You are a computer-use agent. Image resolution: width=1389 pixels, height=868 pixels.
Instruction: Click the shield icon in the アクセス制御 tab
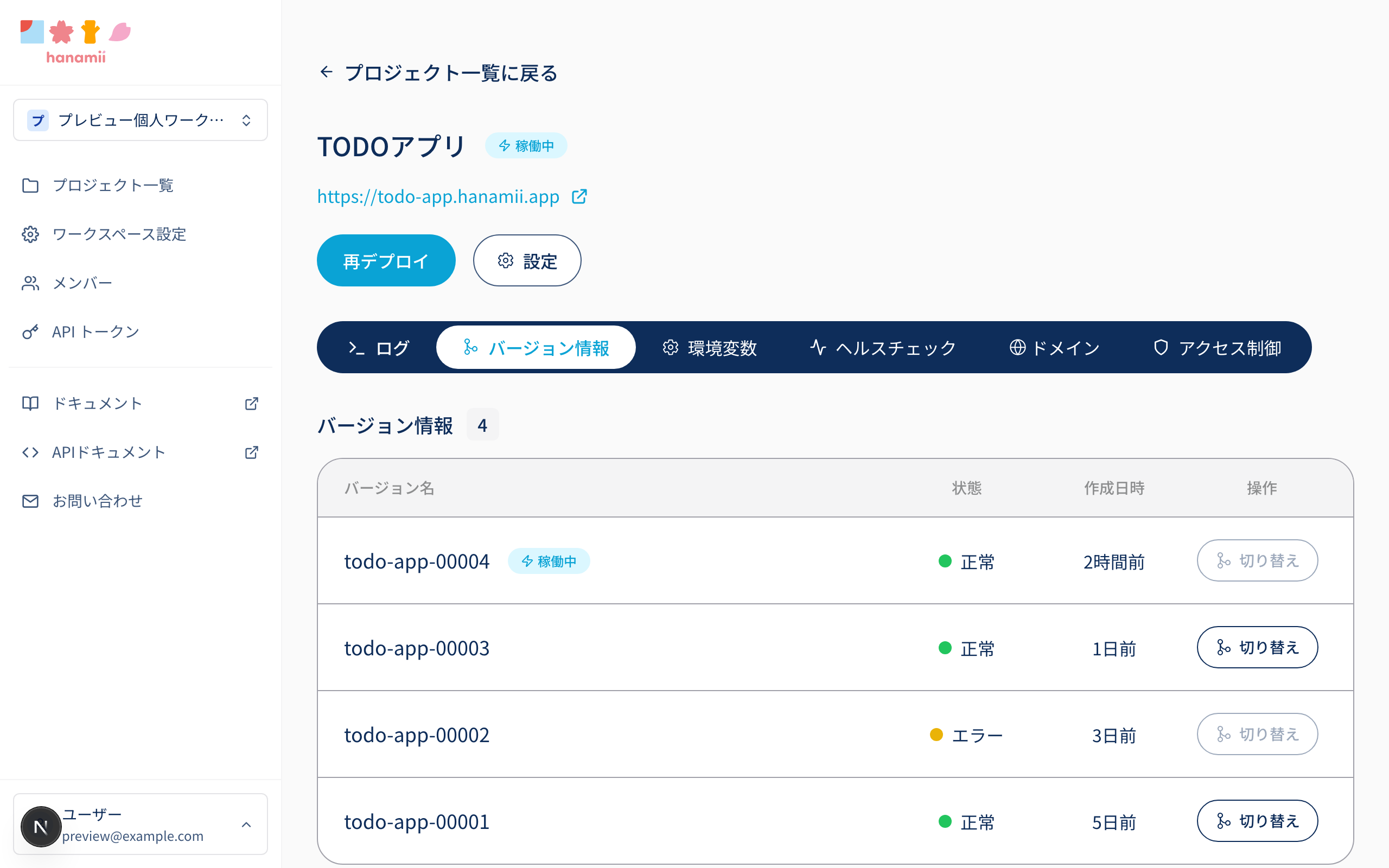(1161, 347)
